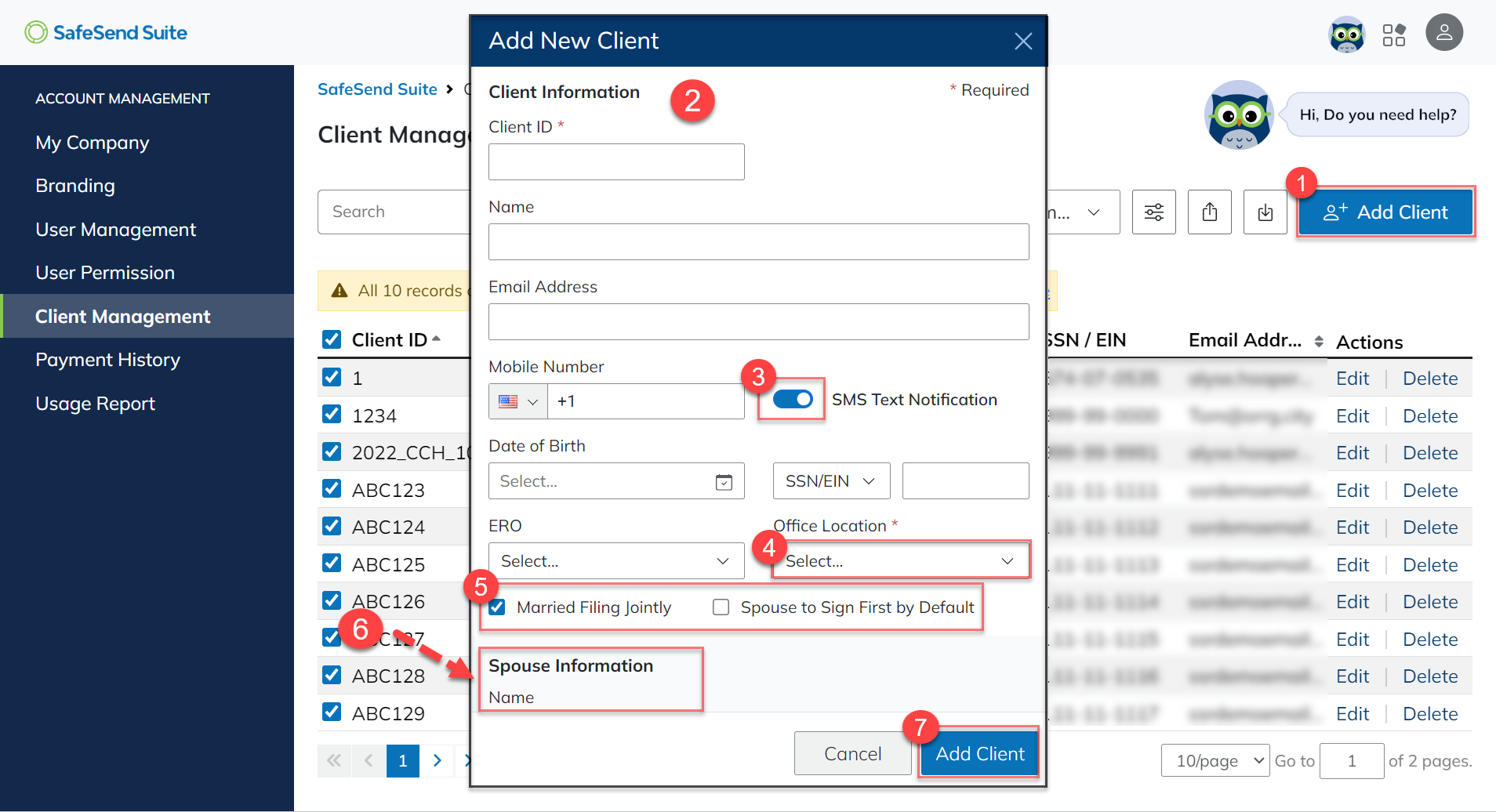Click the export/share icon above the table
Viewport: 1496px width, 812px height.
tap(1210, 212)
